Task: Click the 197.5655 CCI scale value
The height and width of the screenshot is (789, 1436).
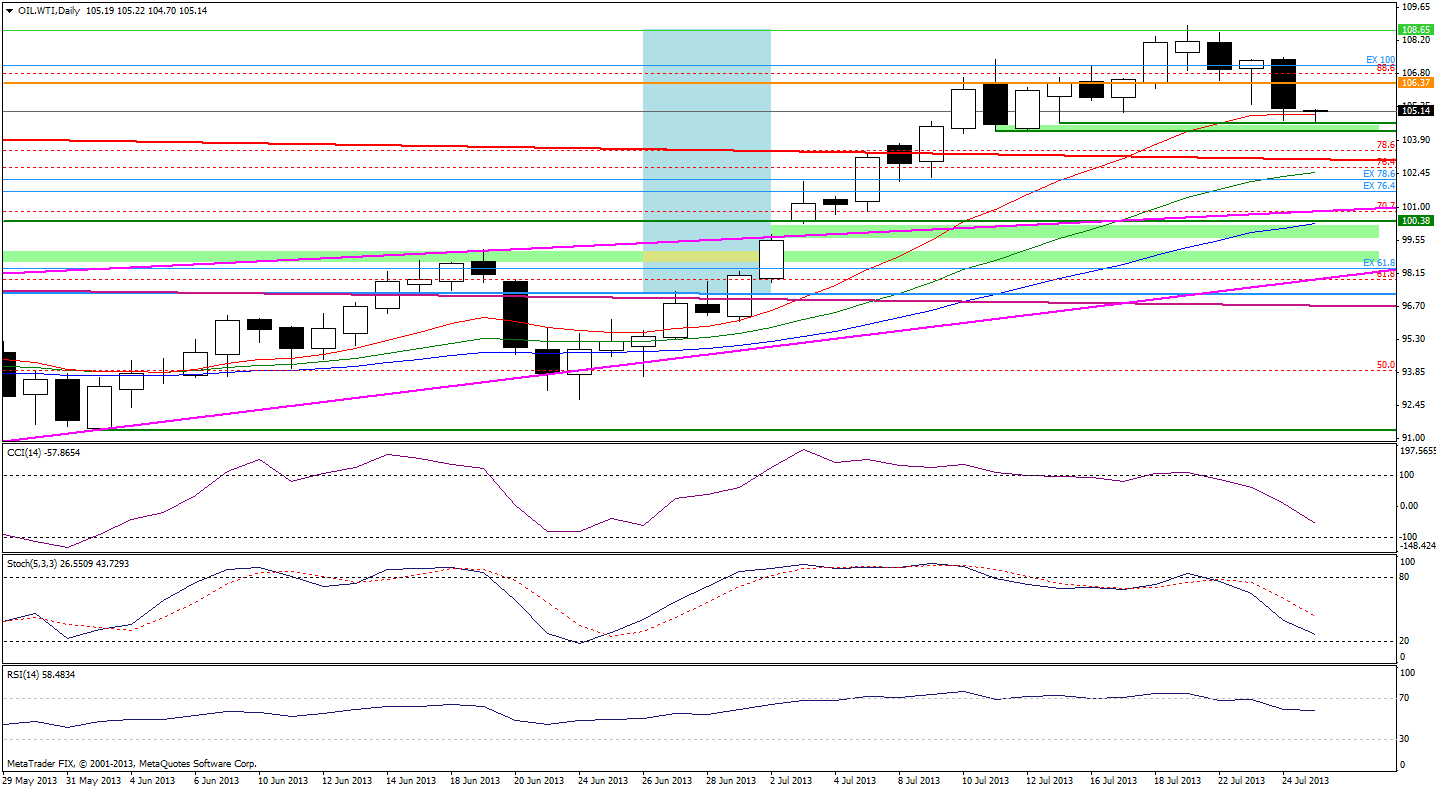Action: [x=1416, y=452]
